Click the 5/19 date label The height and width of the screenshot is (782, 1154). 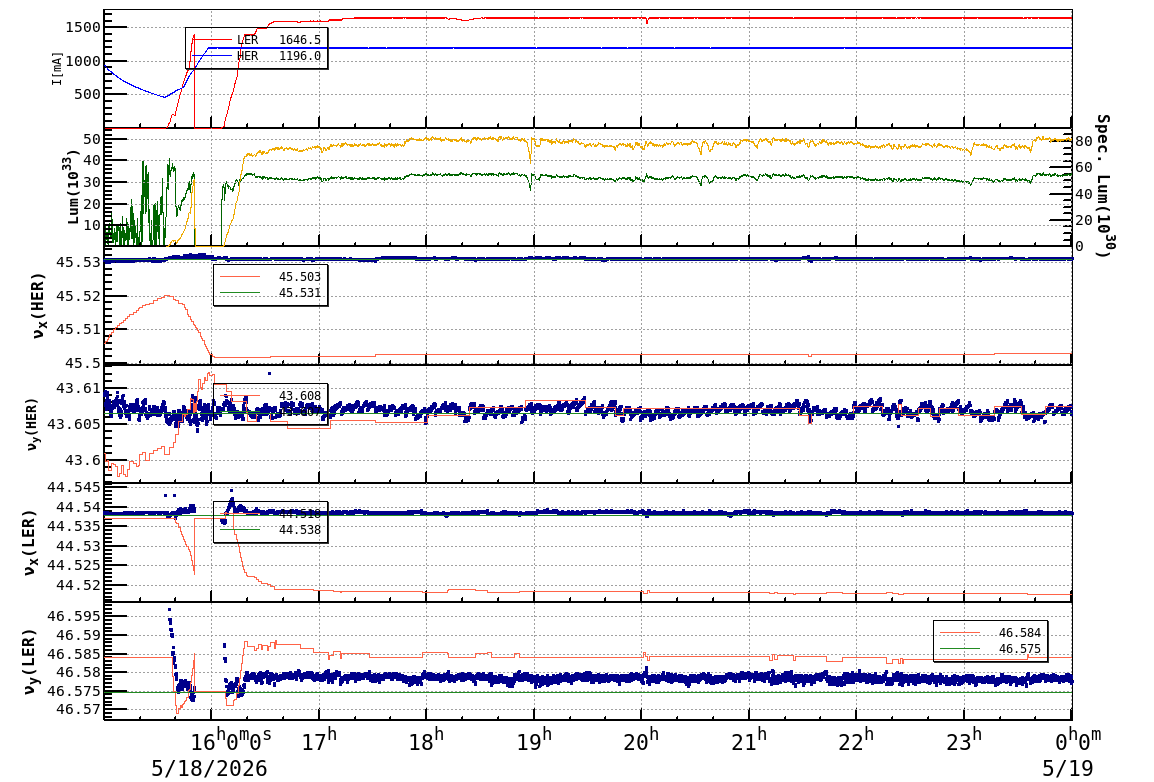pos(1067,768)
